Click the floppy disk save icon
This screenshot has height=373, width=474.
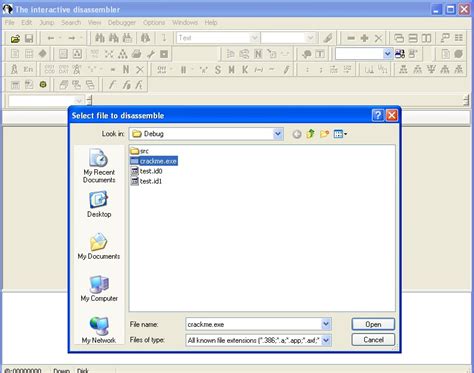[x=29, y=38]
